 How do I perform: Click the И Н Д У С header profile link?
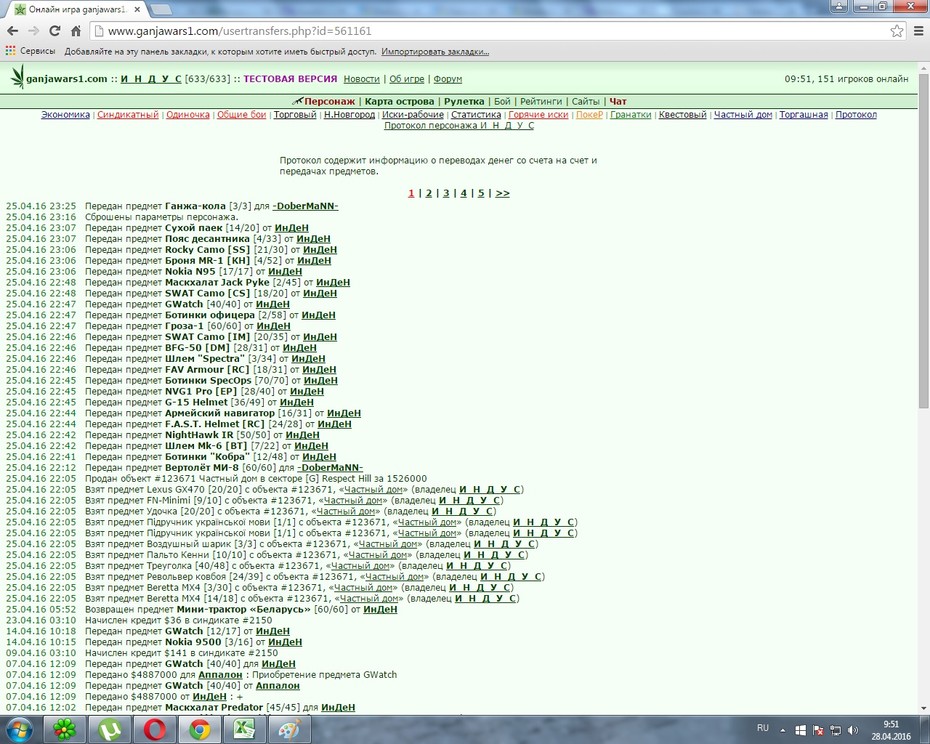(151, 79)
